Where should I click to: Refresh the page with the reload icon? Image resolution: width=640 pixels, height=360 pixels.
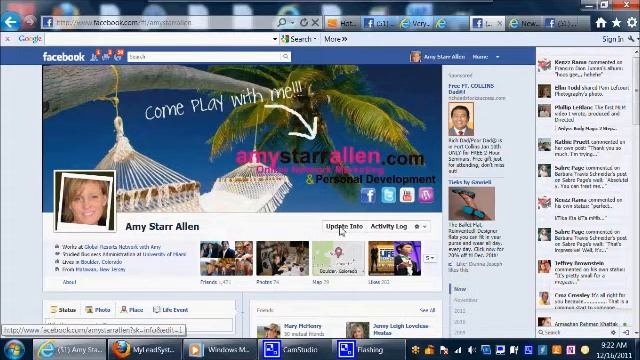[x=304, y=23]
